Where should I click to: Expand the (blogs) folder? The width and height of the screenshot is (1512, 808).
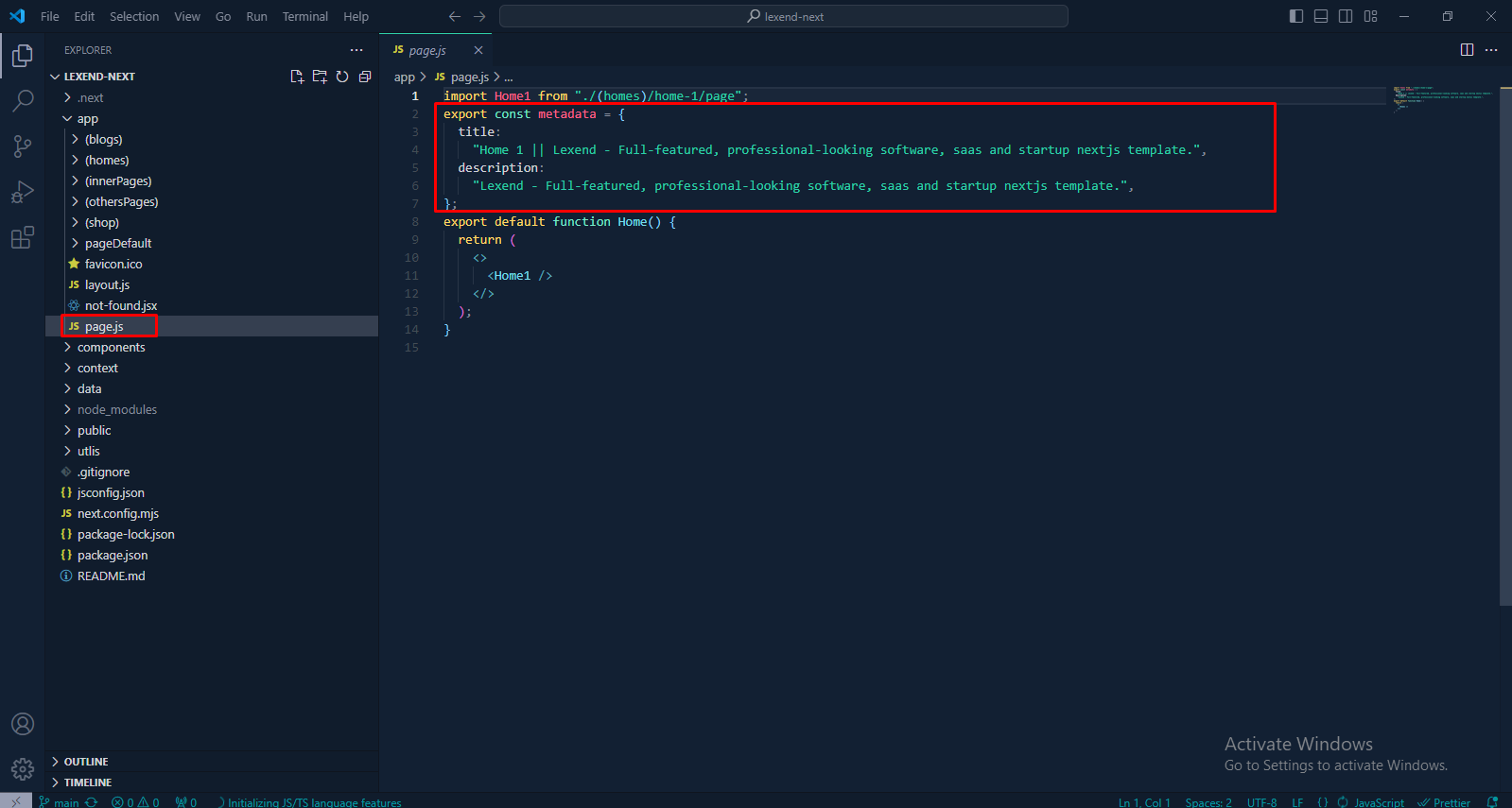pyautogui.click(x=212, y=139)
